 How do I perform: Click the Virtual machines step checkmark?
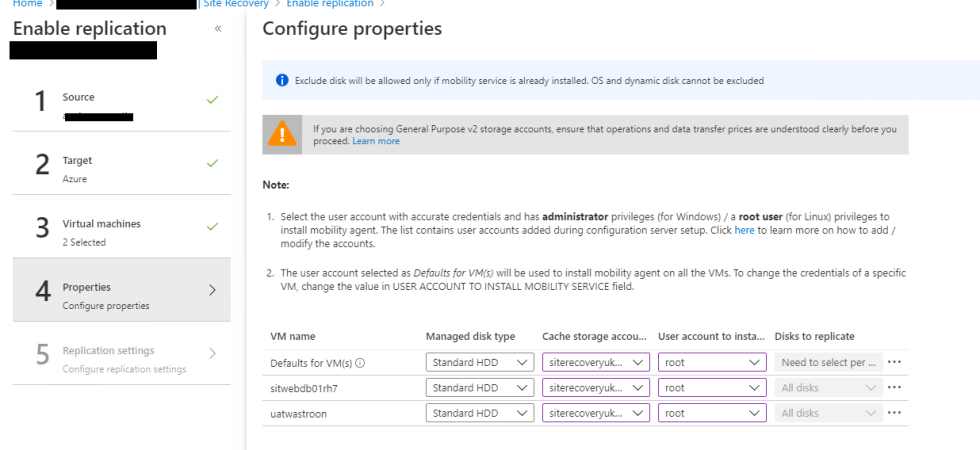212,226
